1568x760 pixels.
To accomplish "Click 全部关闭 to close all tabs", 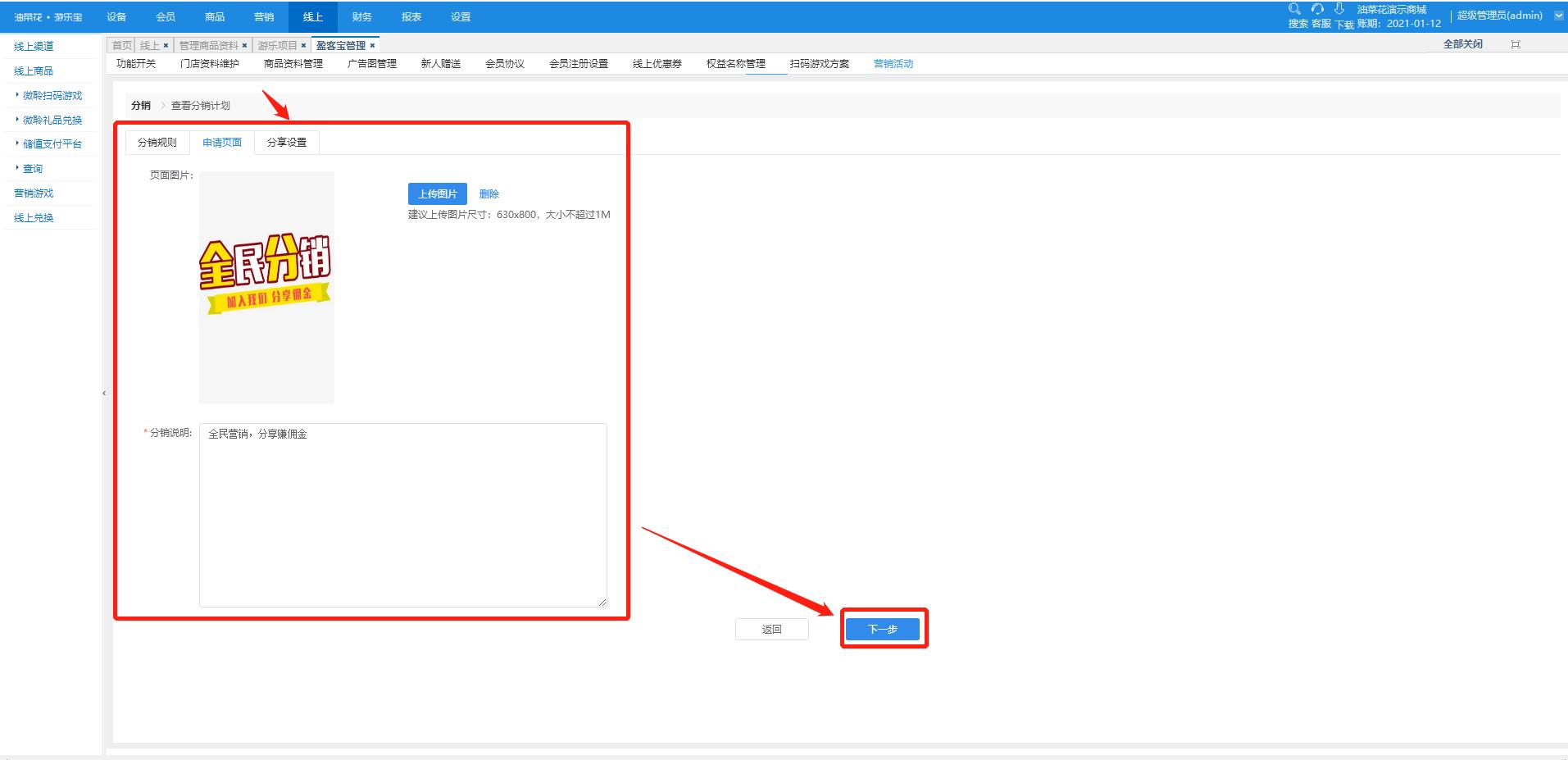I will 1463,44.
